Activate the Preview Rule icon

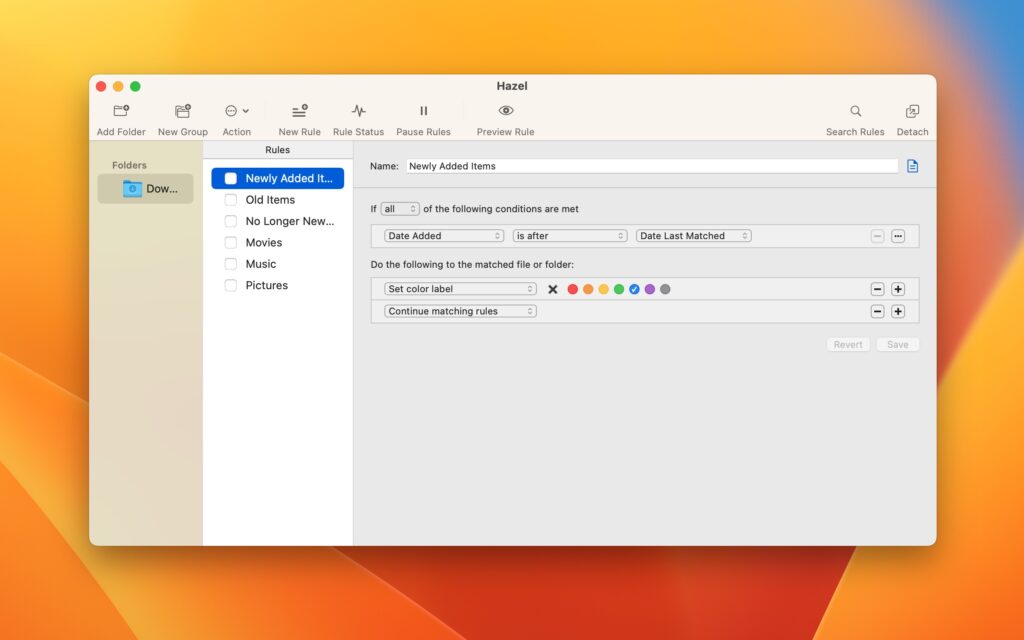tap(505, 111)
